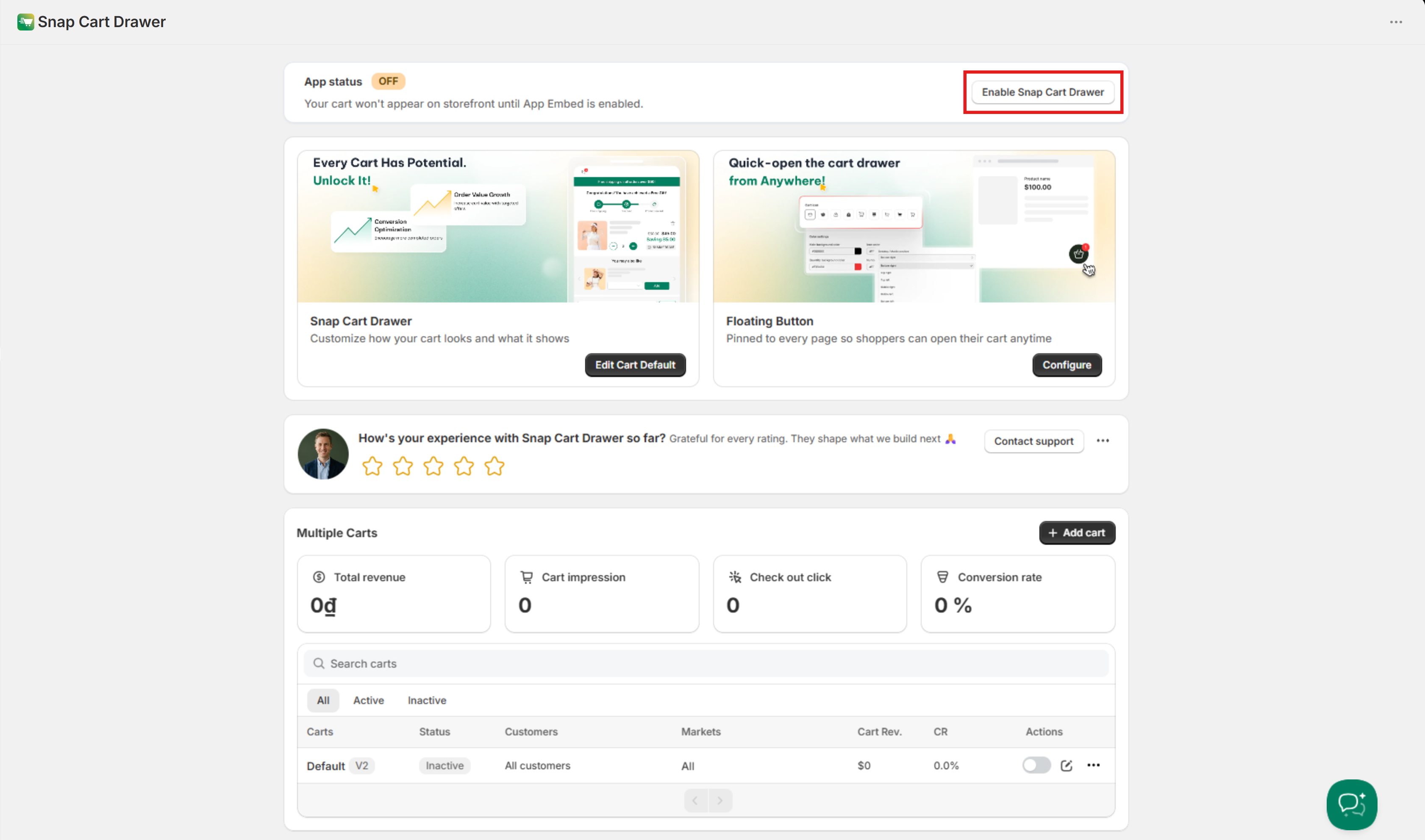The image size is (1425, 840).
Task: Click Edit Cart Default button
Action: [x=635, y=365]
